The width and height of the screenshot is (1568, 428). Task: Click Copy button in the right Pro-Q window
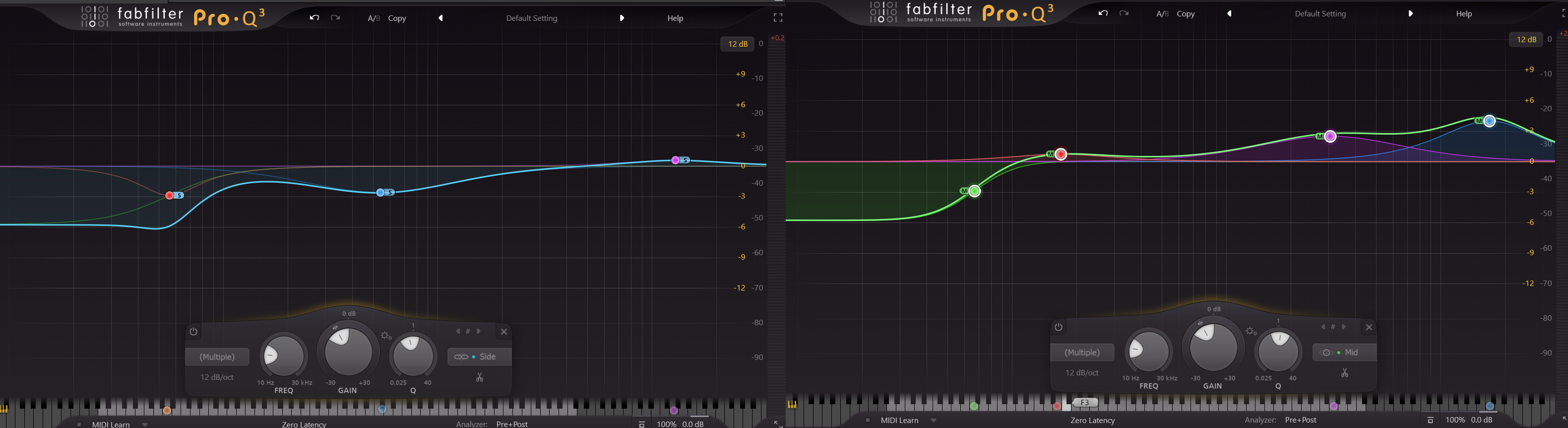click(1186, 13)
